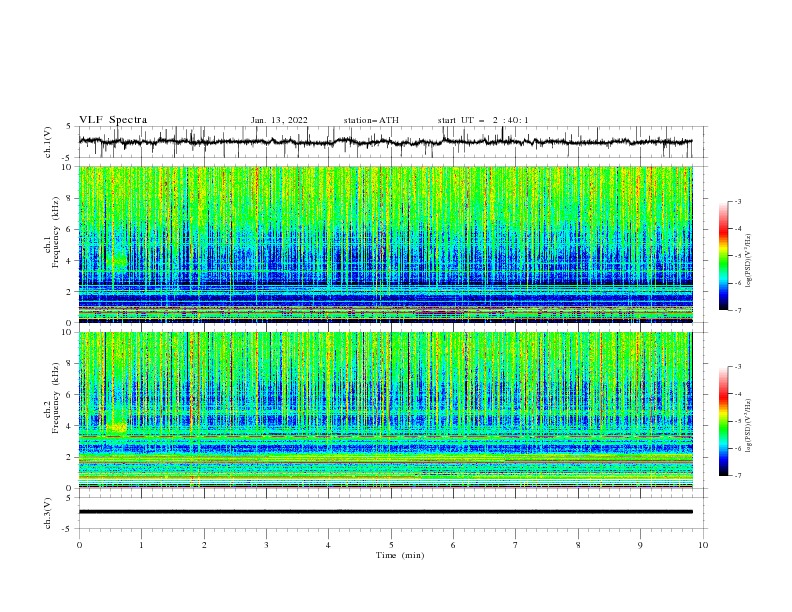The height and width of the screenshot is (612, 792).
Task: Select the 'Jan. 13, 2022' date text
Action: tap(279, 120)
